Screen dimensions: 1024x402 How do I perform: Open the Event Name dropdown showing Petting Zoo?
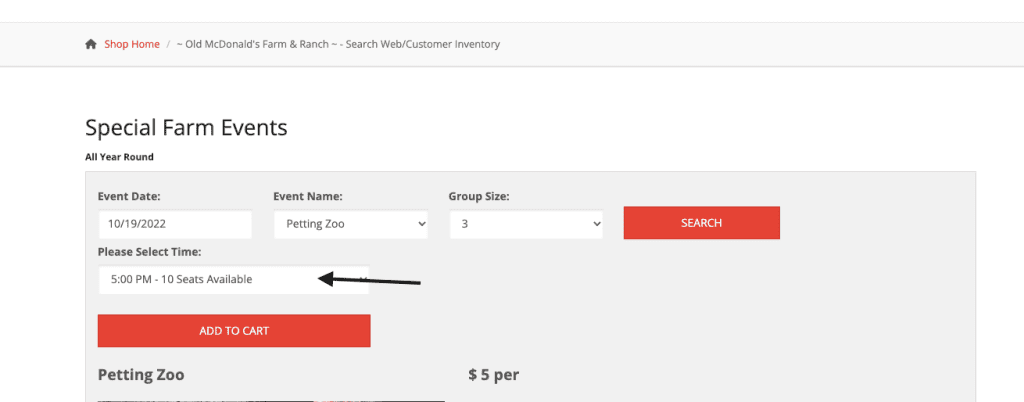pos(351,224)
